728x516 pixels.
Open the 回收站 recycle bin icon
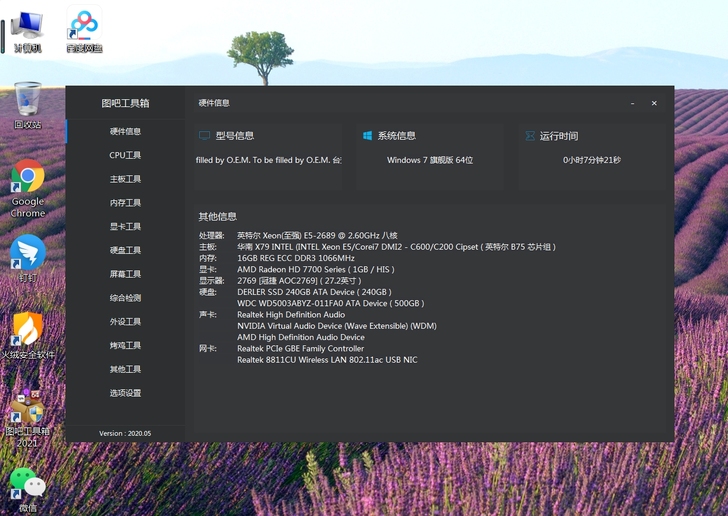point(27,105)
